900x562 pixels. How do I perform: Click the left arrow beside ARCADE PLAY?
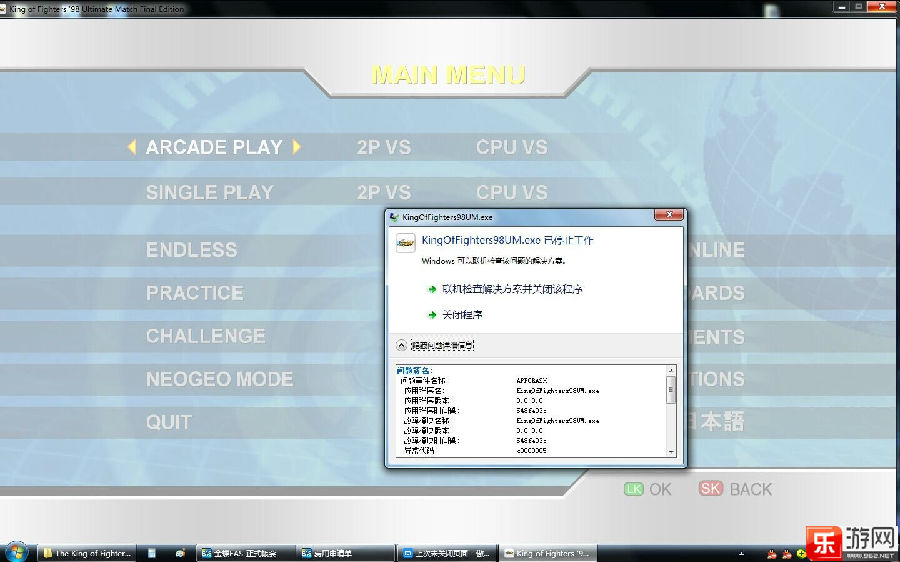(x=131, y=147)
